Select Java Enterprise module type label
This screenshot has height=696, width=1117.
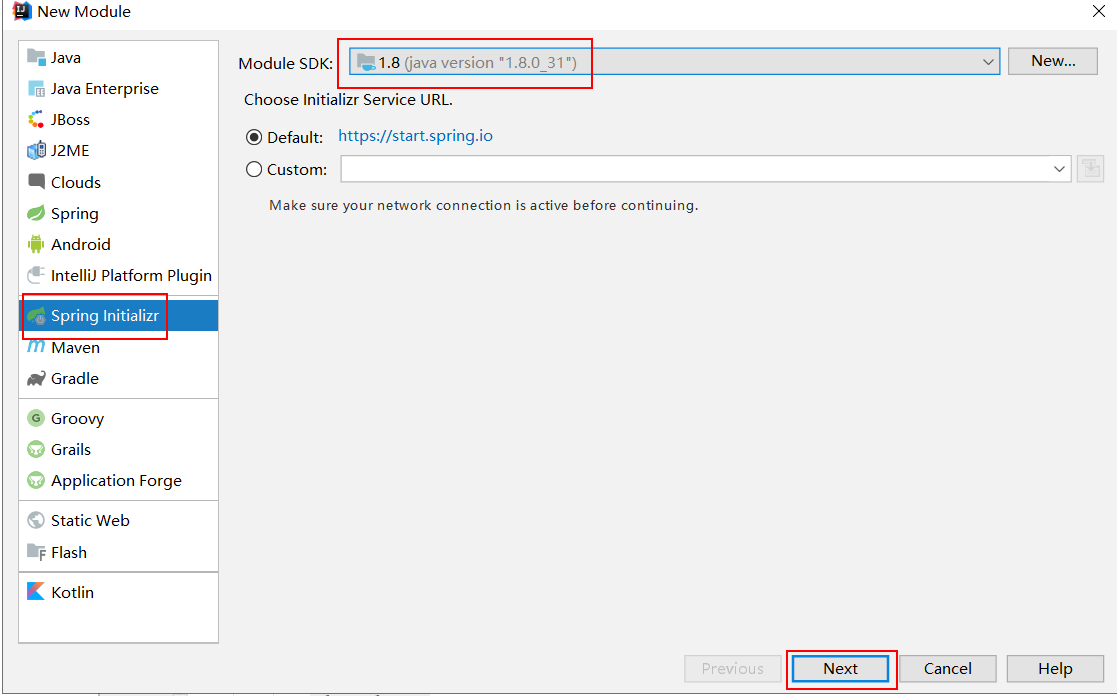click(x=105, y=89)
